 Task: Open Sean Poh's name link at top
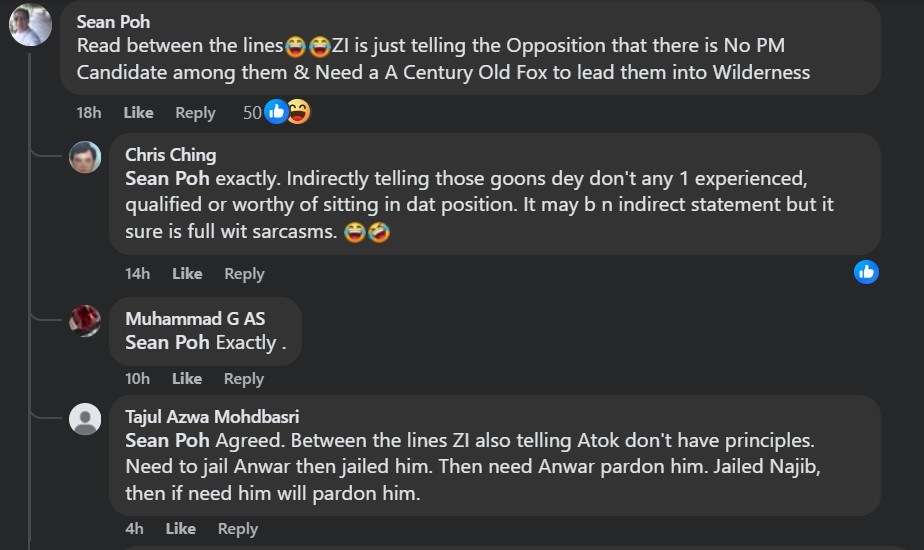tap(113, 21)
